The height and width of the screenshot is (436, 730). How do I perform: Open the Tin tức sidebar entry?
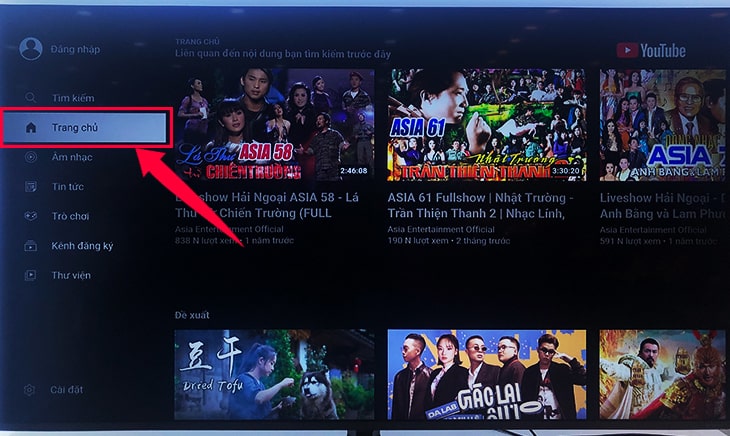click(x=68, y=187)
